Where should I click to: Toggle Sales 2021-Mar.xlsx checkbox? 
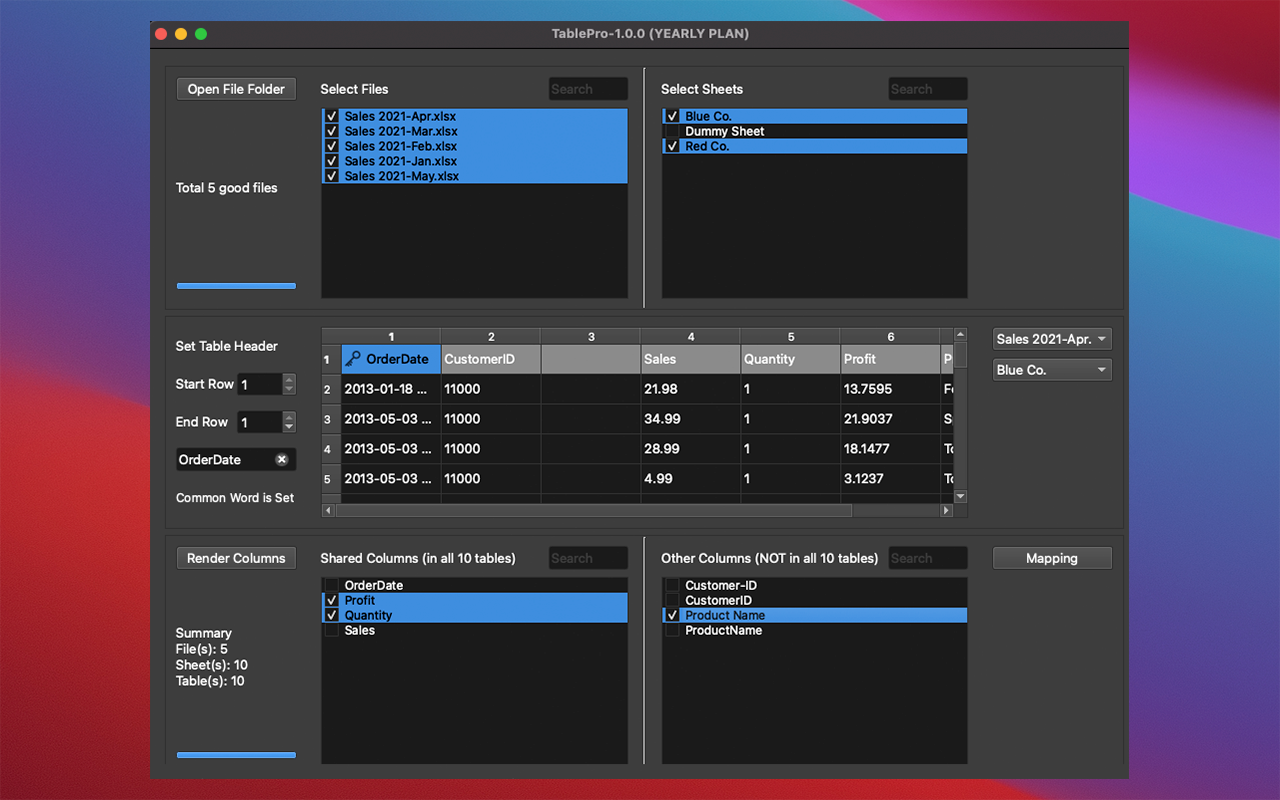point(332,131)
